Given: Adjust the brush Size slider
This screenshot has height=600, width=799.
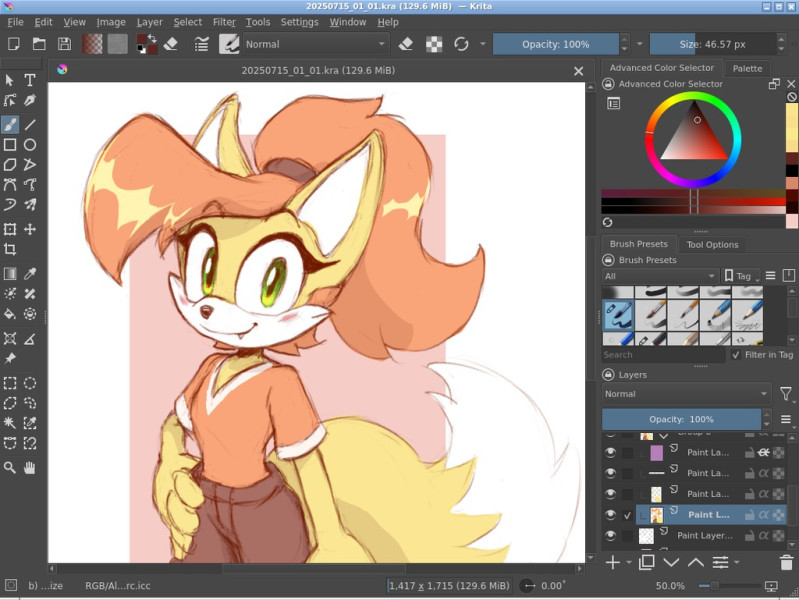Looking at the screenshot, I should [713, 44].
